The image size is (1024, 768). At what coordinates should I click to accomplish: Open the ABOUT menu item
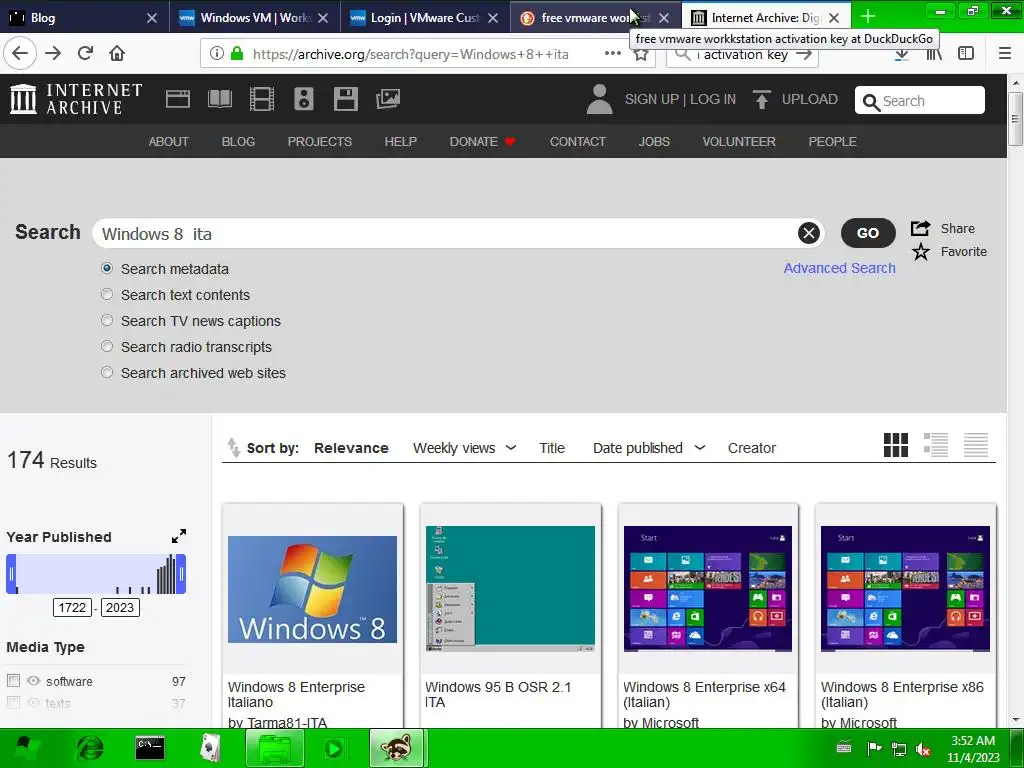[168, 141]
